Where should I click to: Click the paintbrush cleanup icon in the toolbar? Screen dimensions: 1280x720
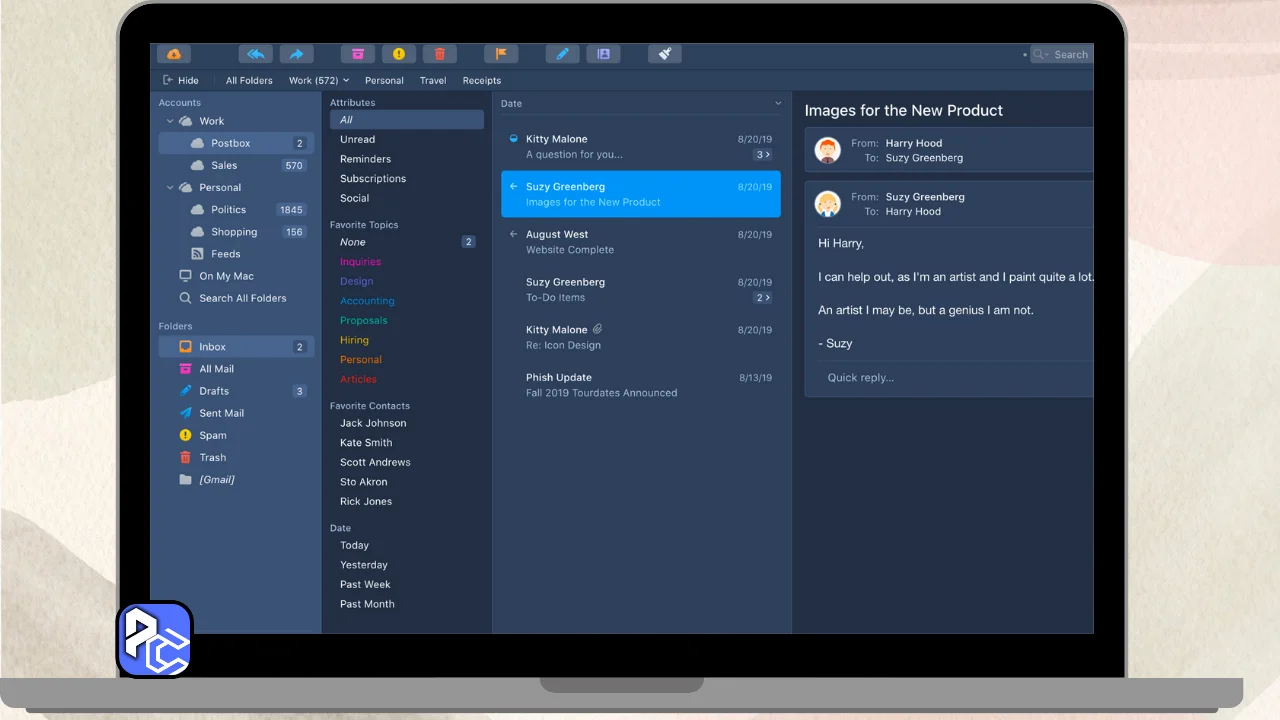click(x=665, y=54)
